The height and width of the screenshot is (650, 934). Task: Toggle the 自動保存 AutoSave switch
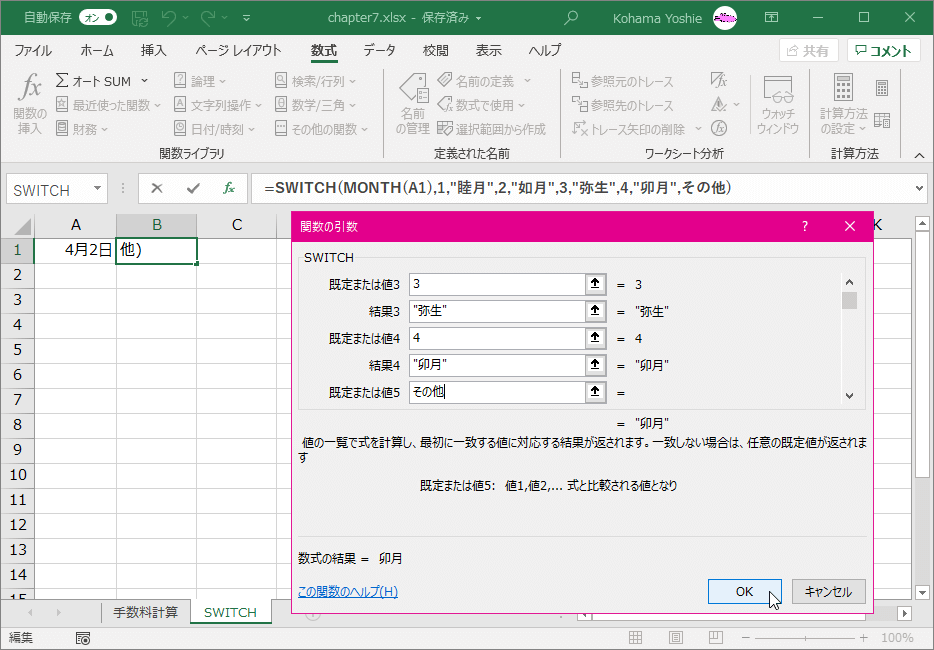click(x=97, y=17)
